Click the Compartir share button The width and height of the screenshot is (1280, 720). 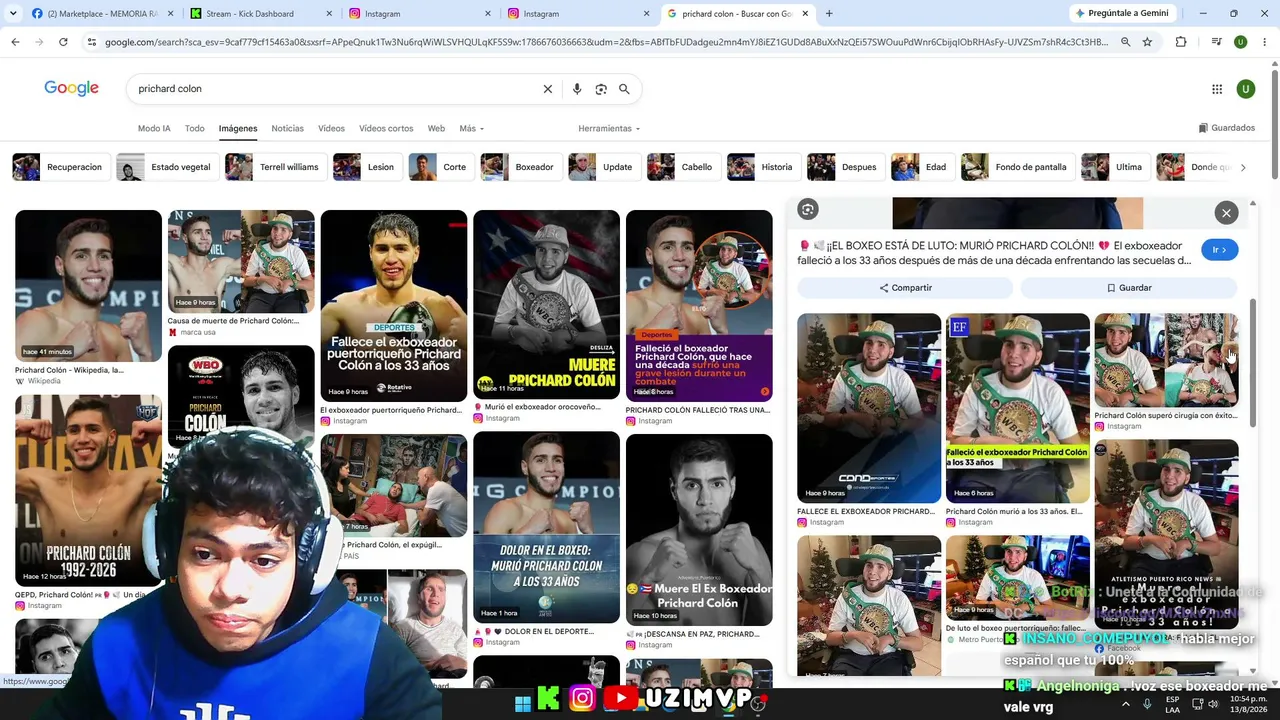(906, 288)
